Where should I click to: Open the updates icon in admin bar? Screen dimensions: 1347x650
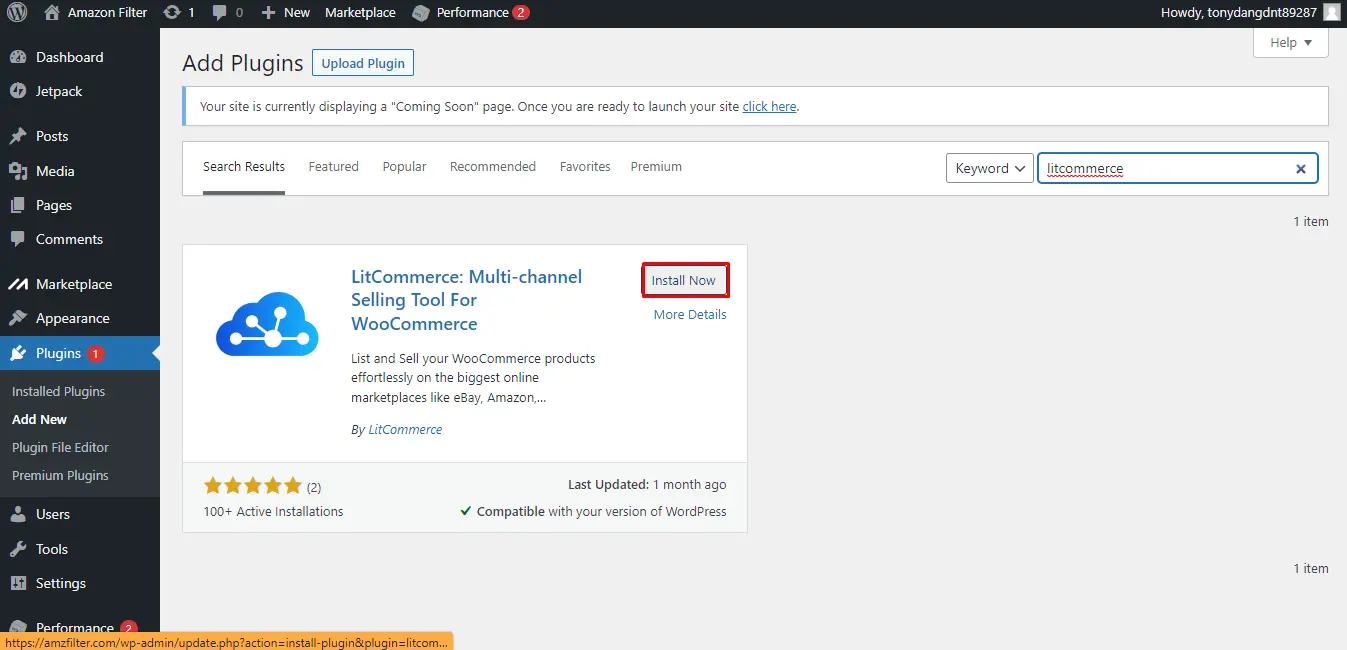172,13
